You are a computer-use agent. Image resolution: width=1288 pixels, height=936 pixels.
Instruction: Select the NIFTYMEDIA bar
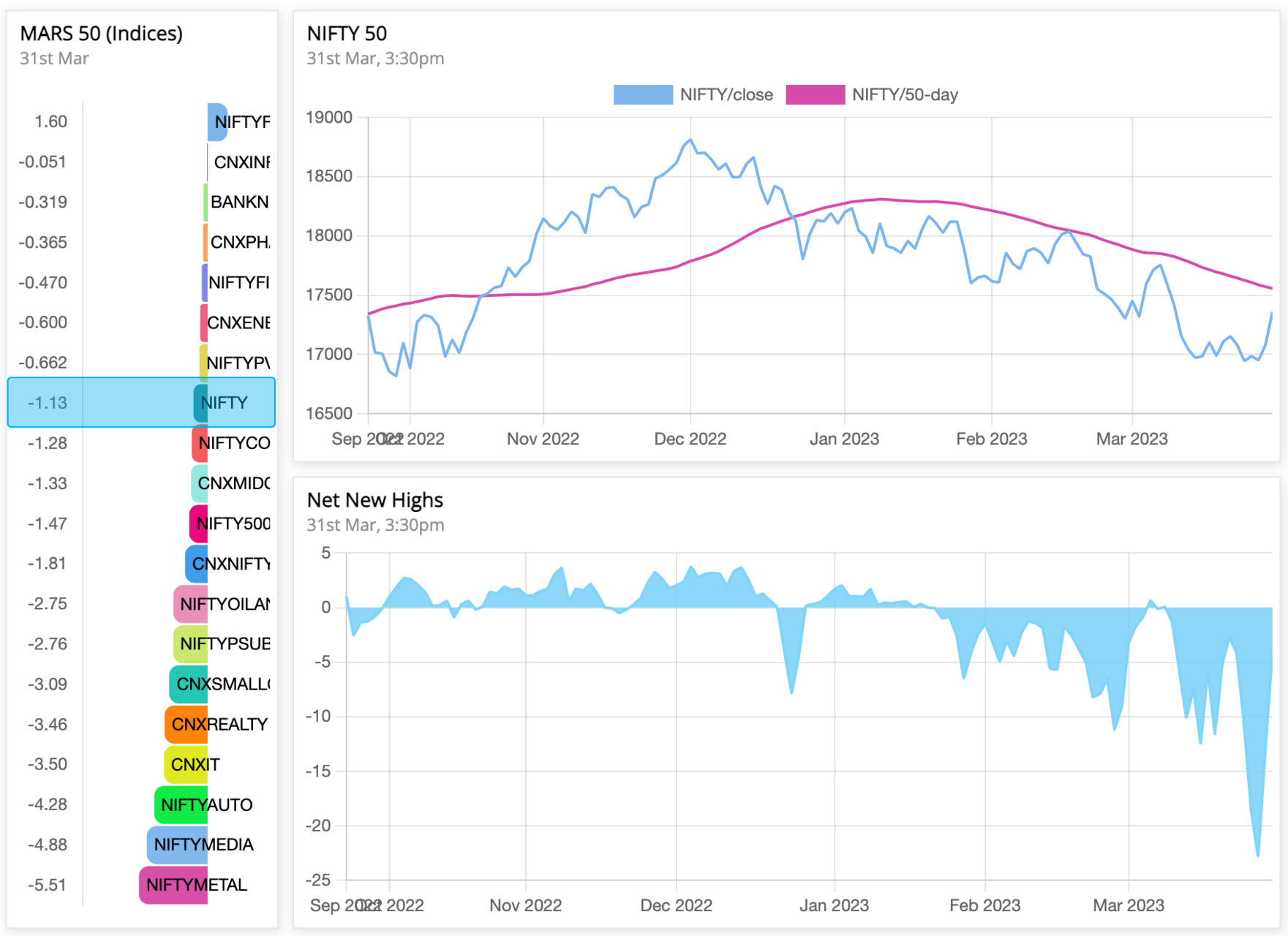point(177,845)
